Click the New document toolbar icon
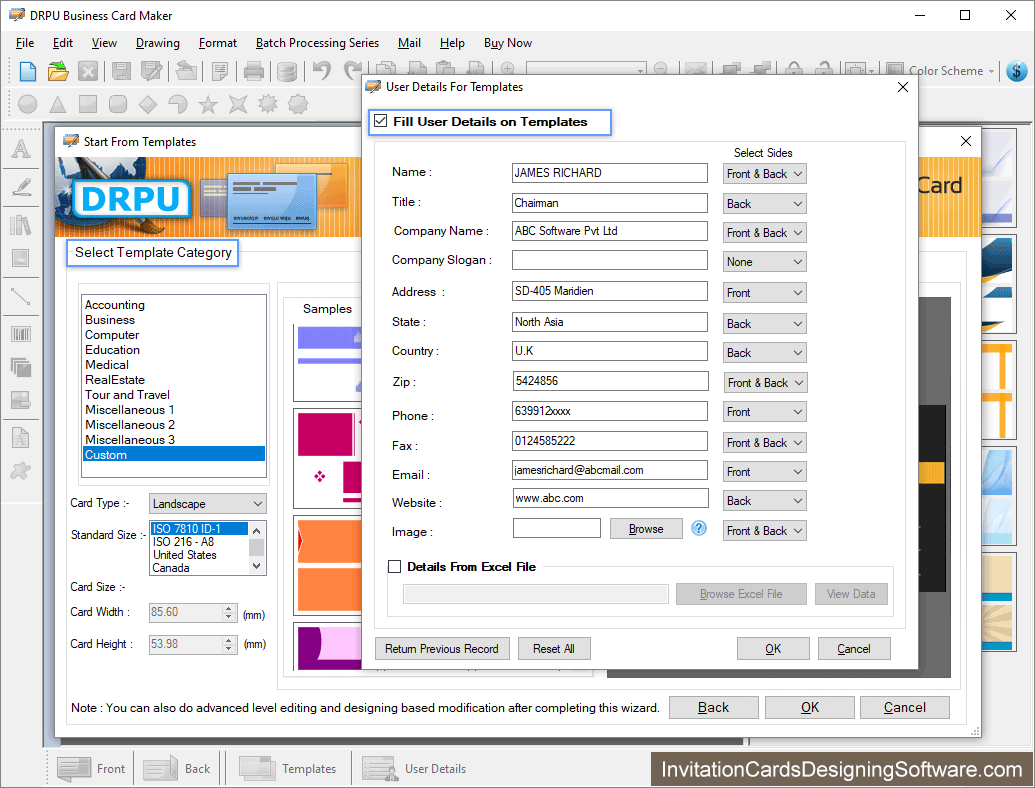This screenshot has height=788, width=1035. click(x=28, y=71)
